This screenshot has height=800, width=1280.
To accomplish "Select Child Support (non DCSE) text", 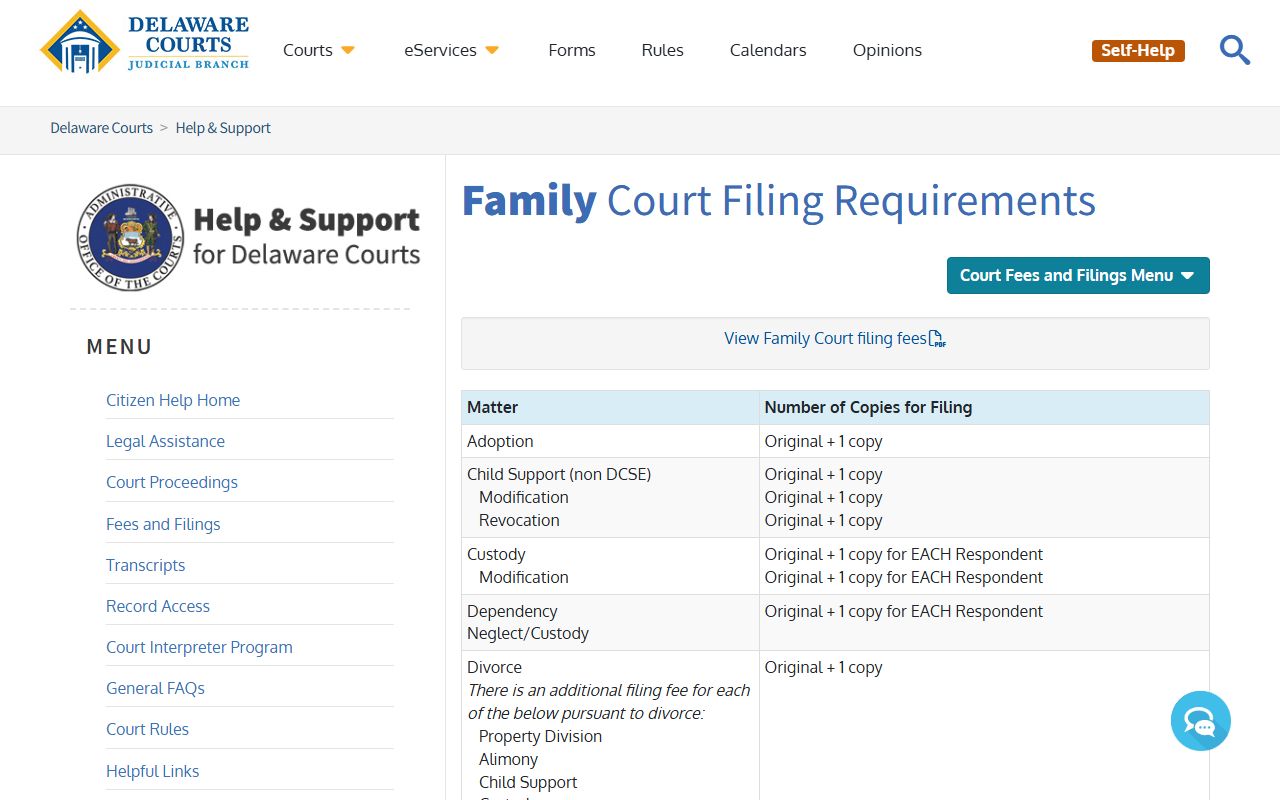I will tap(559, 474).
